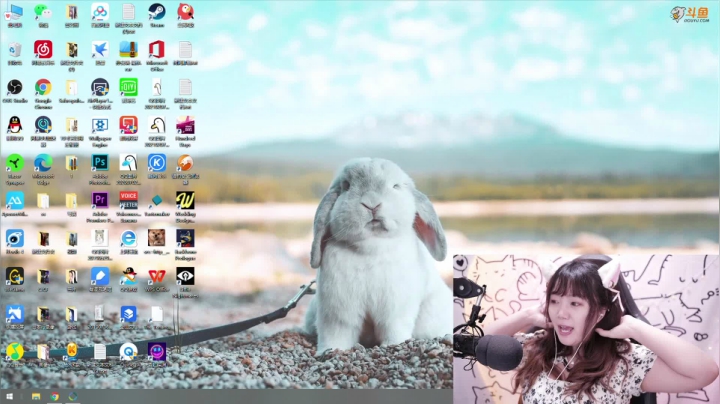Open the OBS Studio shortcut

point(14,87)
